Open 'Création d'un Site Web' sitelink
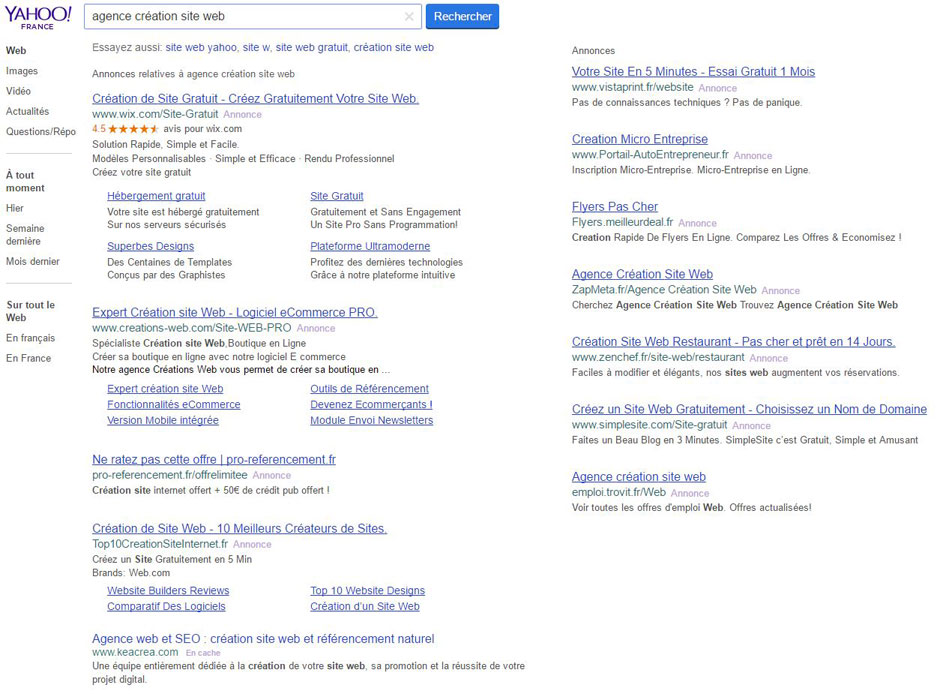 (x=365, y=607)
